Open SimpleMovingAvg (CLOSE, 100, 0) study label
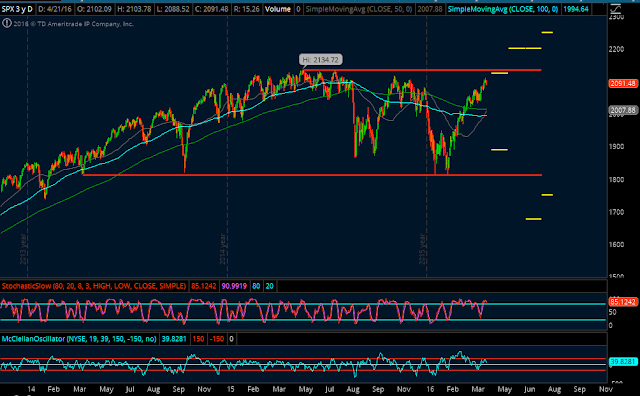This screenshot has height=396, width=640. [503, 9]
